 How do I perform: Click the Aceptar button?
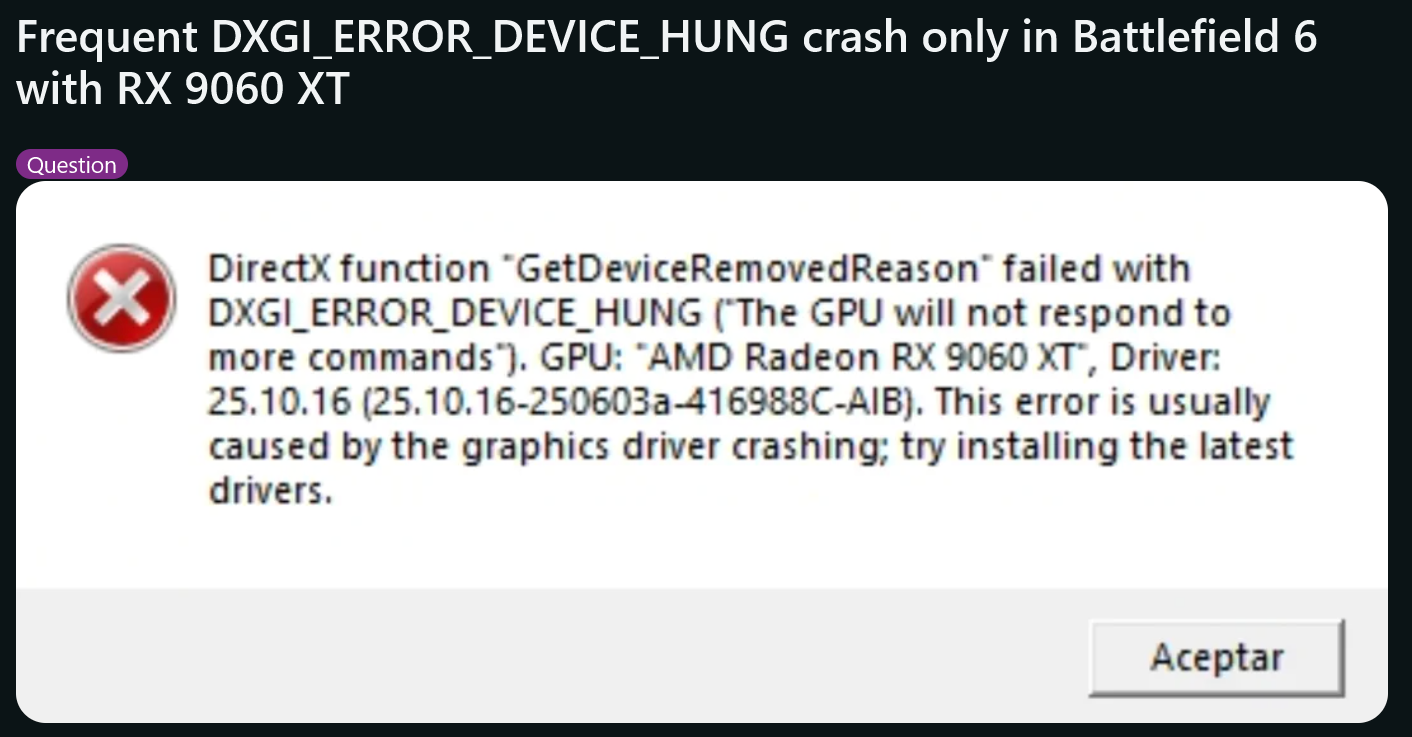[1216, 657]
